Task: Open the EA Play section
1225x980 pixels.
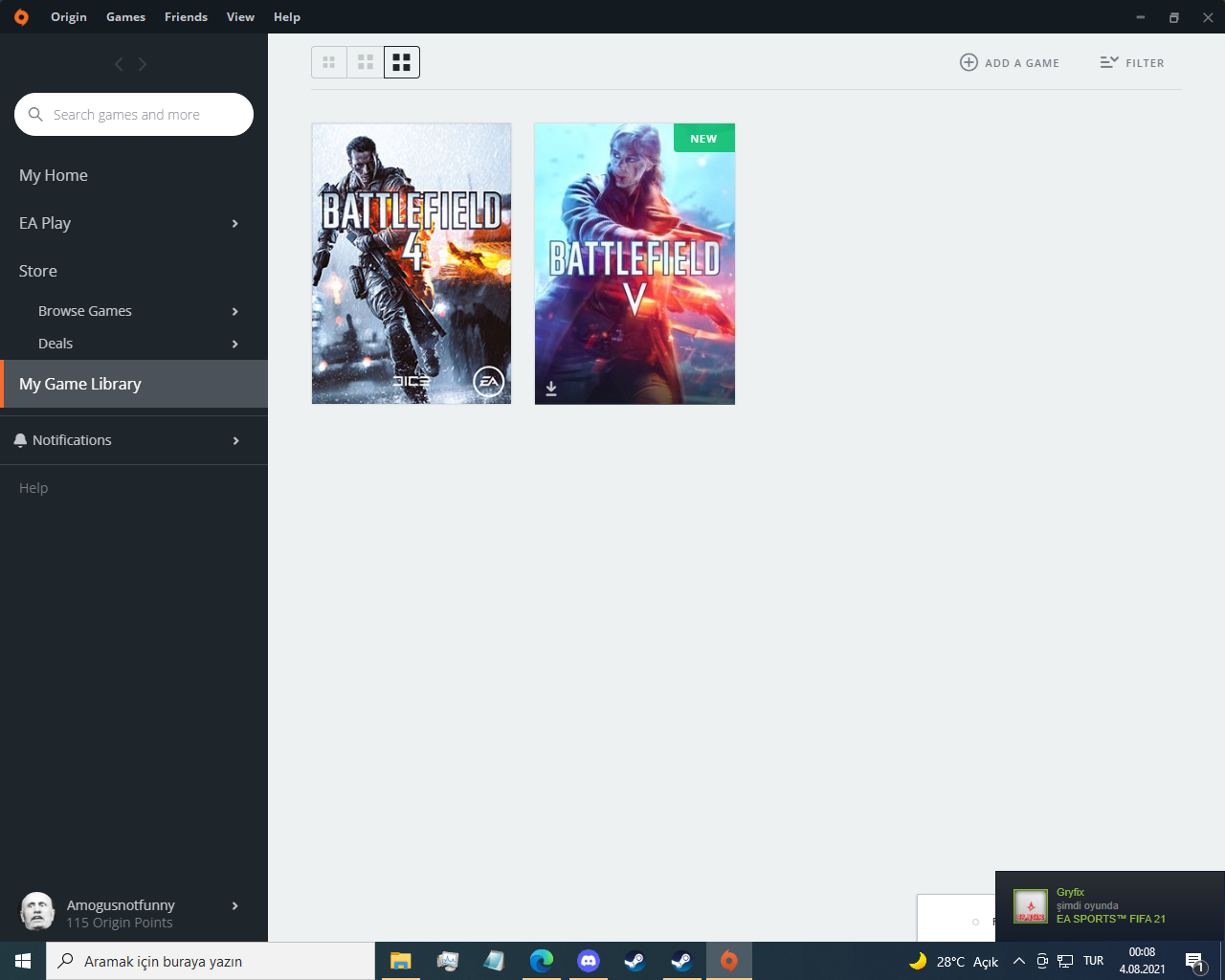Action: 45,223
